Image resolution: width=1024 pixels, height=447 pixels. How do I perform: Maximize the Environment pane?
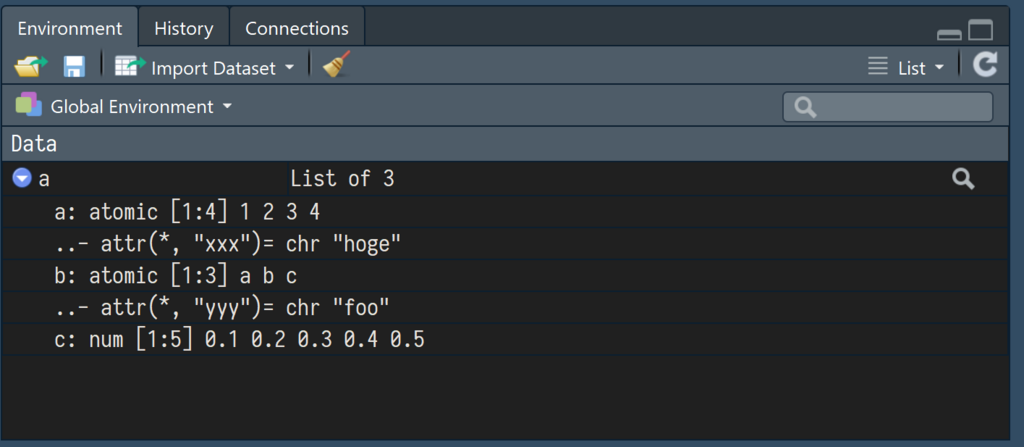coord(980,31)
